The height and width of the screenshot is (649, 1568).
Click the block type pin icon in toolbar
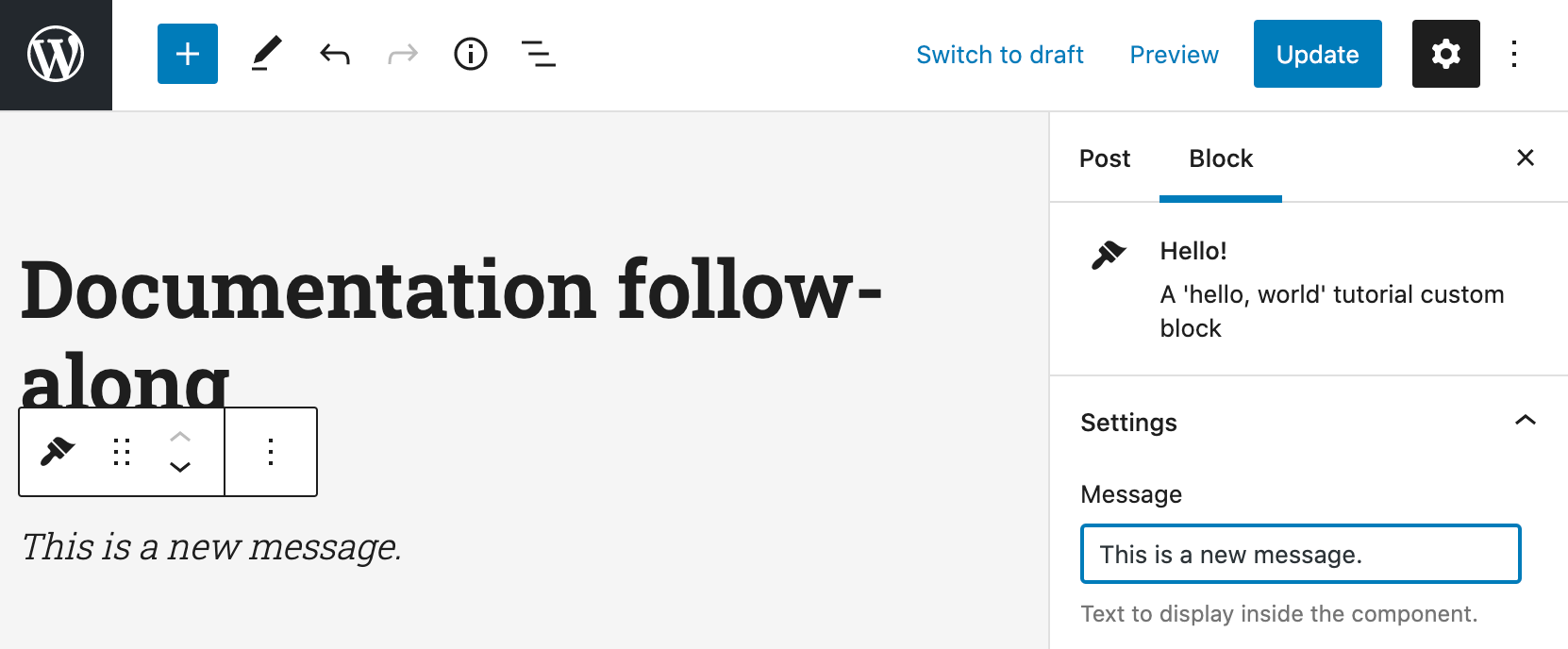coord(58,452)
